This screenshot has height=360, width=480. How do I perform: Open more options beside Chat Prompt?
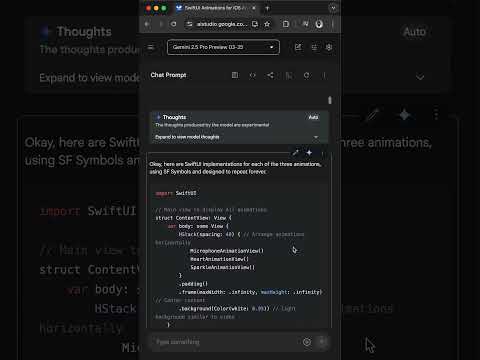324,75
